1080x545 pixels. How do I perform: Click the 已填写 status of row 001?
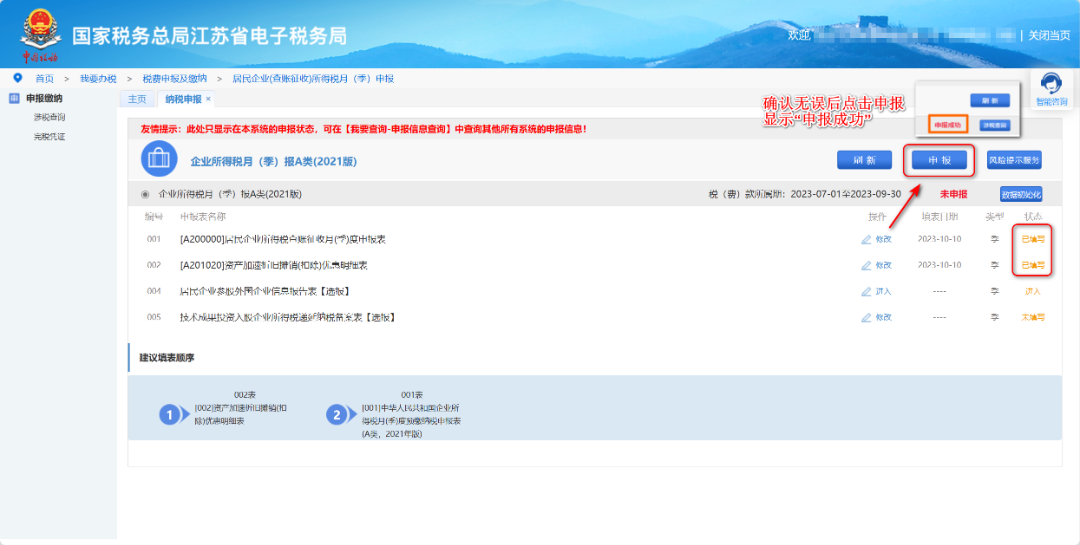tap(1032, 239)
